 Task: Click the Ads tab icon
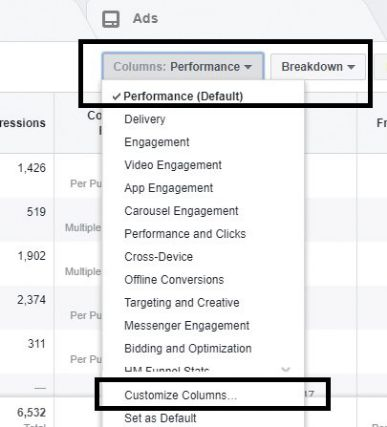coord(111,19)
